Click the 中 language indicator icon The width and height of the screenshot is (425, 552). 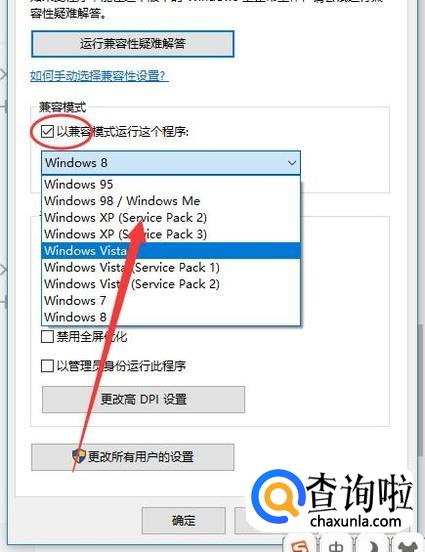click(336, 546)
